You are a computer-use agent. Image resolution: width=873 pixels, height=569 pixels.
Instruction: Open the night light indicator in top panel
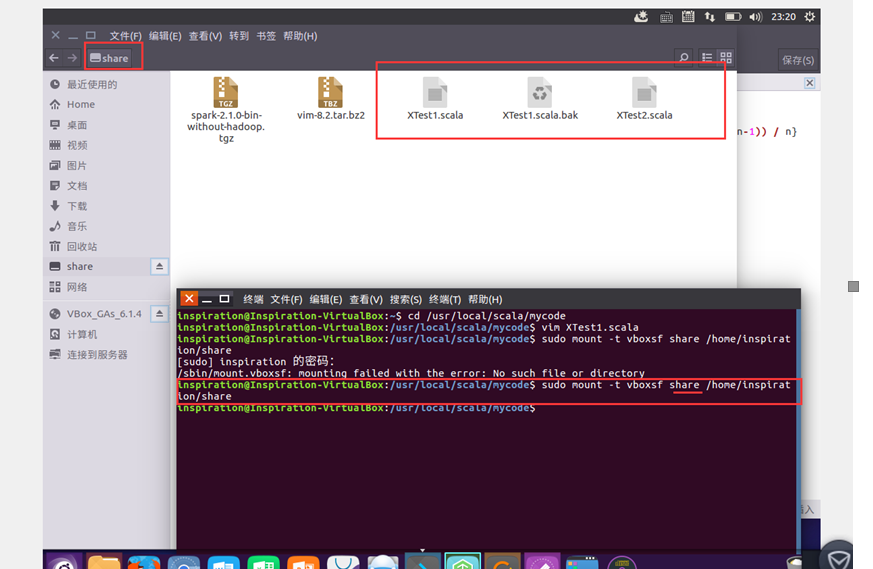point(641,17)
